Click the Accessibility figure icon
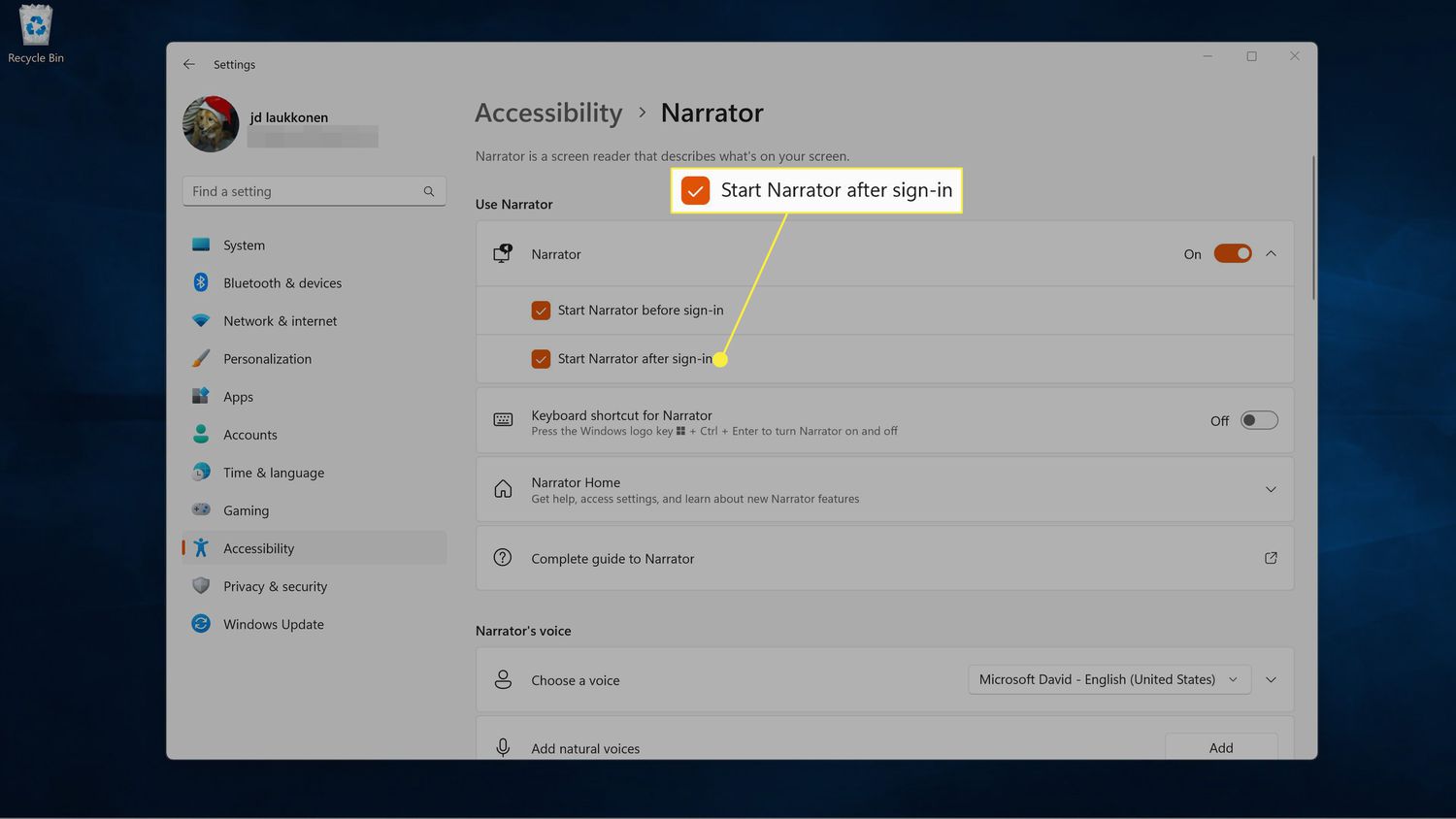1456x819 pixels. tap(201, 547)
